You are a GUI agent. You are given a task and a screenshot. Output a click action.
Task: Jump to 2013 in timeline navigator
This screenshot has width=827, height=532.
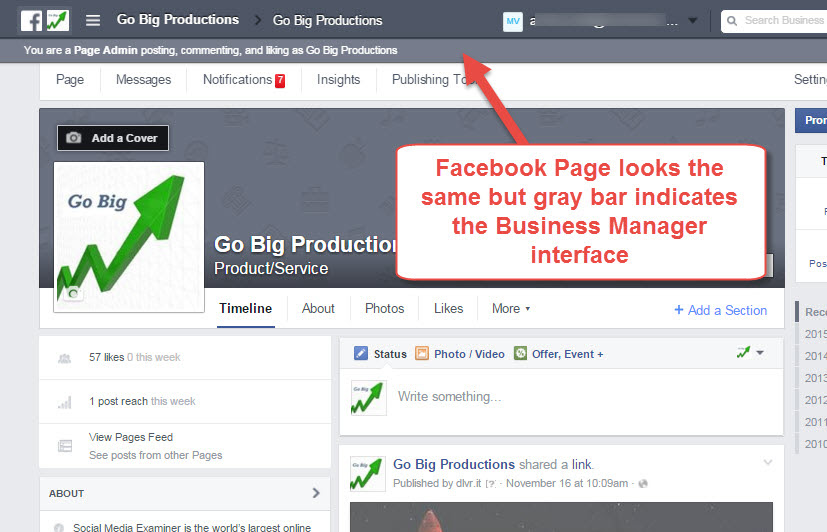point(815,379)
